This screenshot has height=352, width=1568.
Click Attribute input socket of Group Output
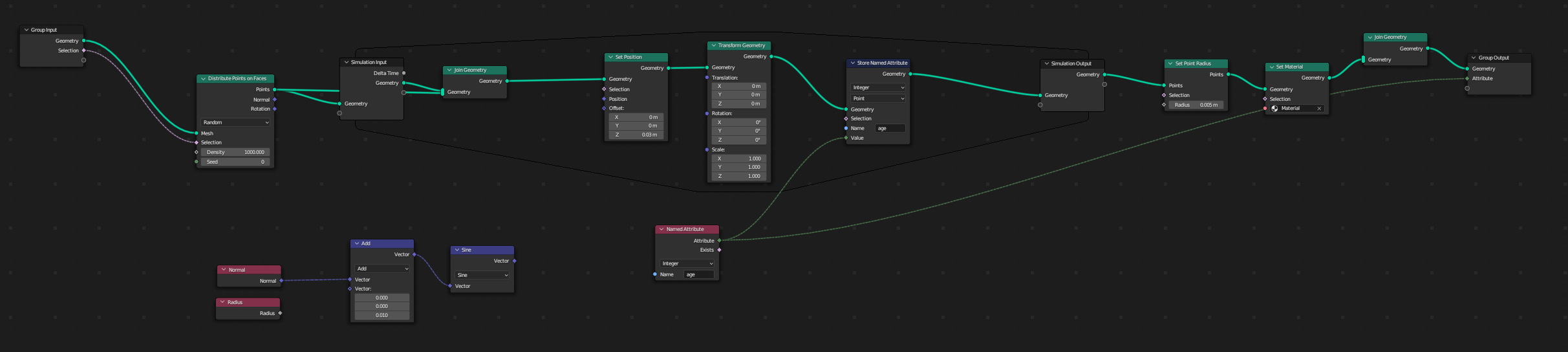(x=1467, y=78)
